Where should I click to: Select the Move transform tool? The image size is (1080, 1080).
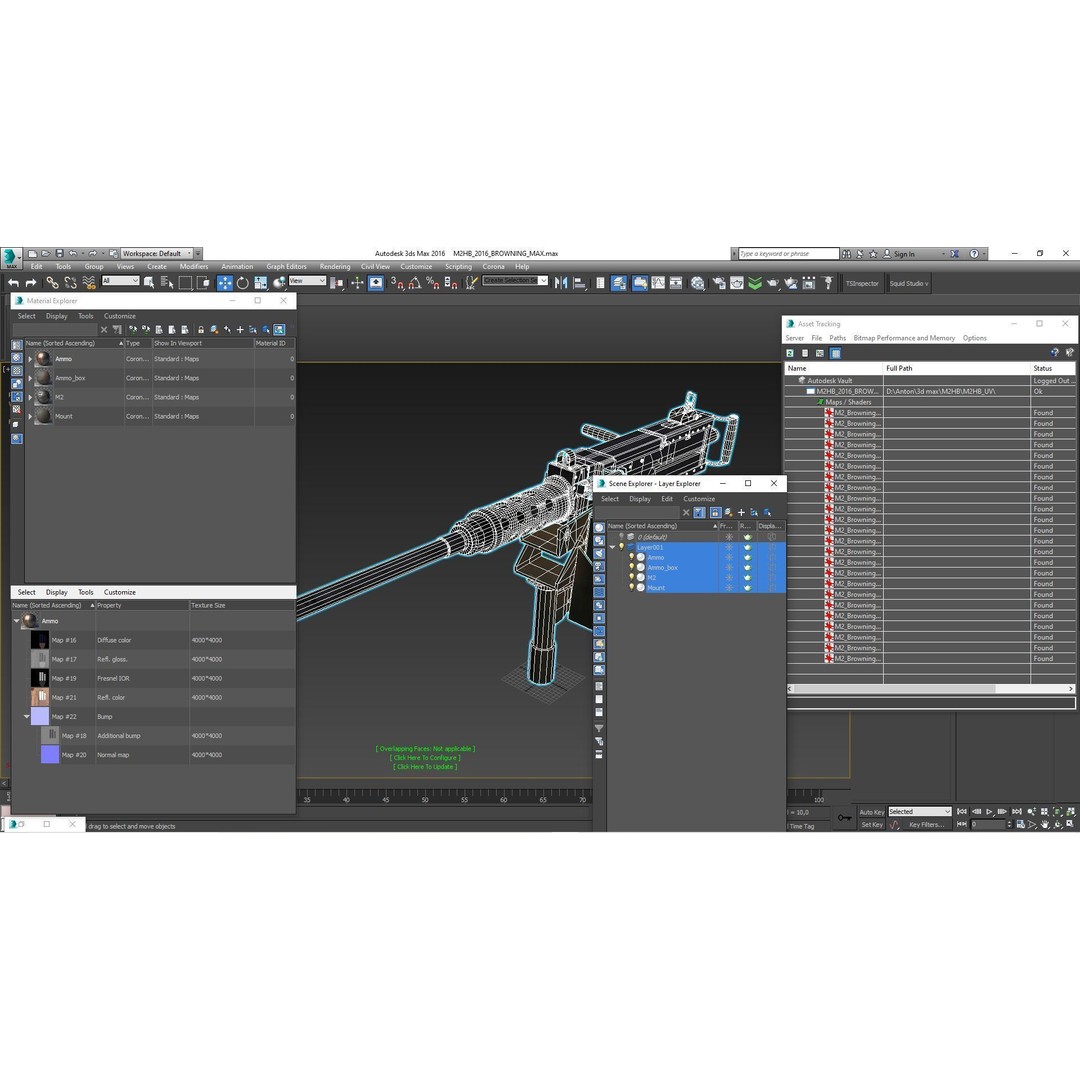coord(225,283)
